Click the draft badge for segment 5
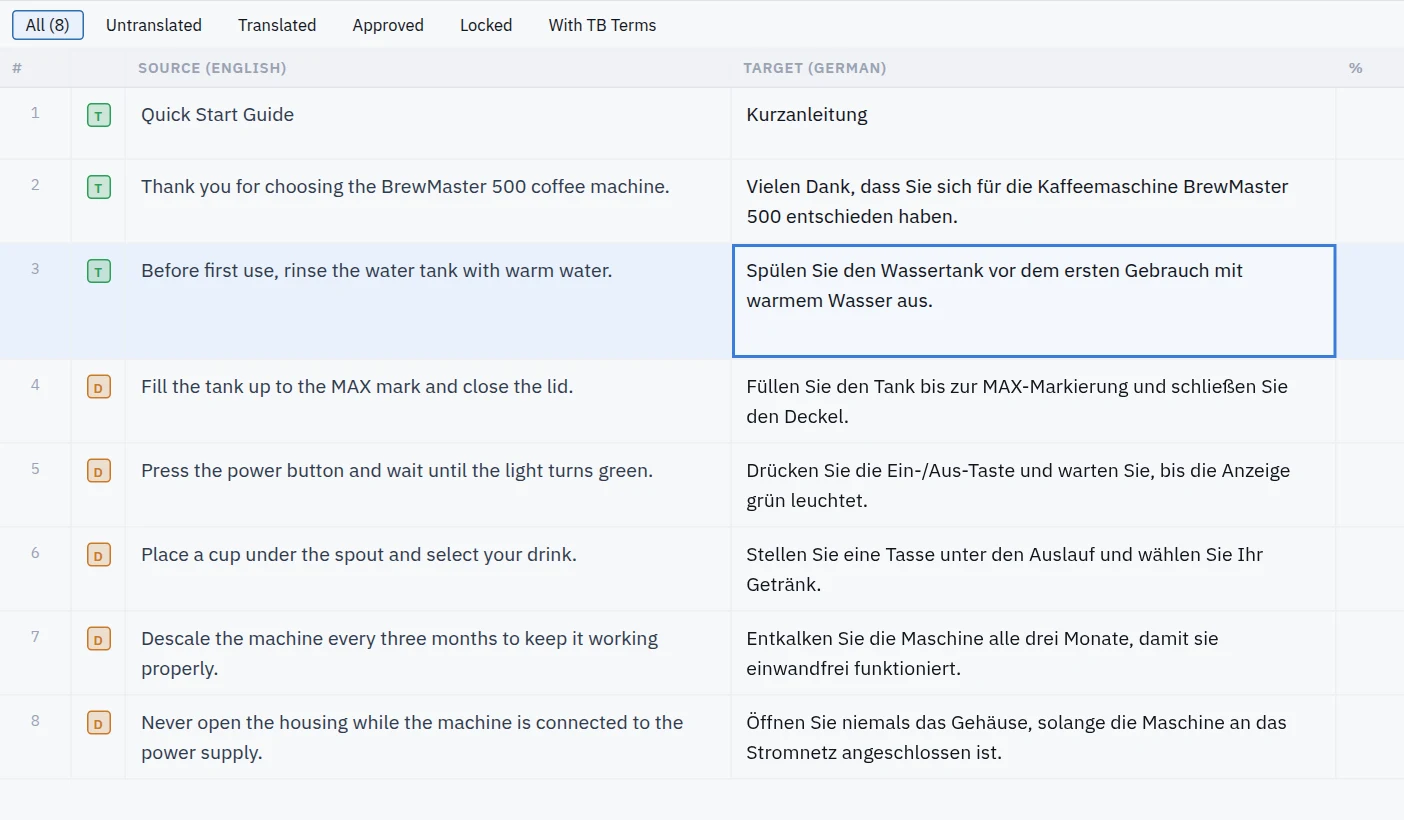Screen dimensions: 1404x820 click(x=98, y=471)
